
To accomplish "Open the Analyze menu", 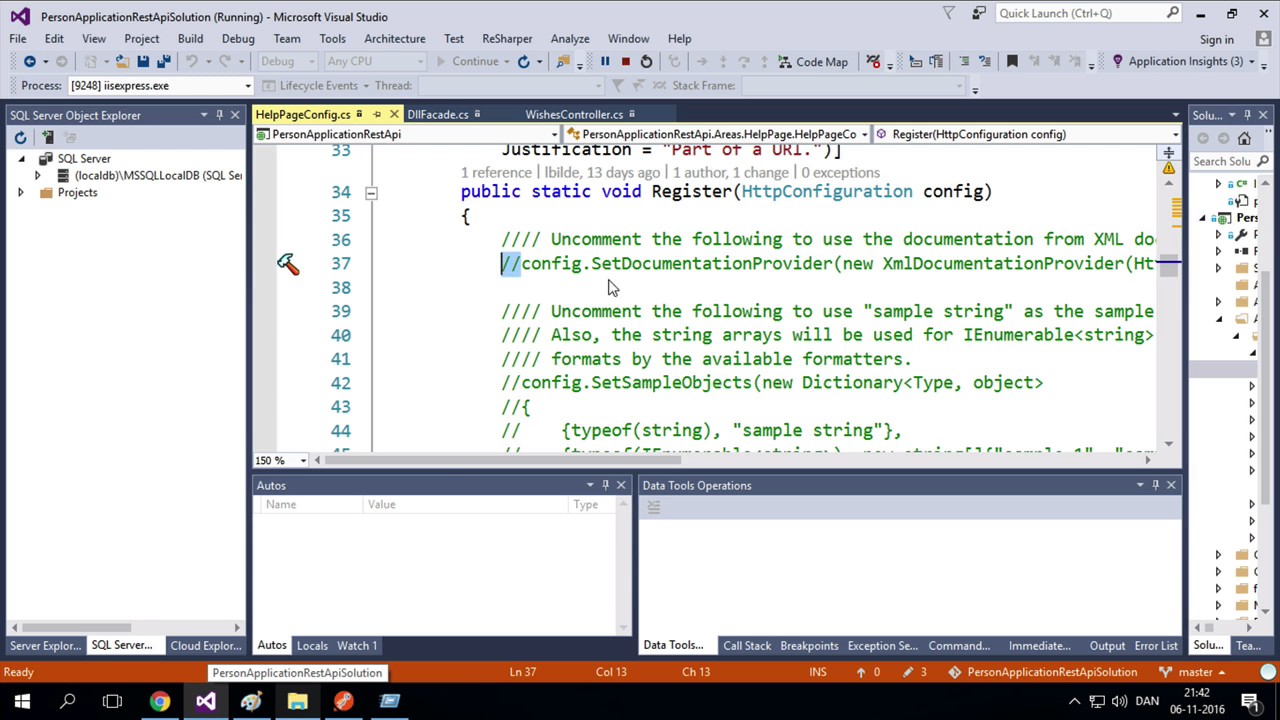I will point(570,39).
